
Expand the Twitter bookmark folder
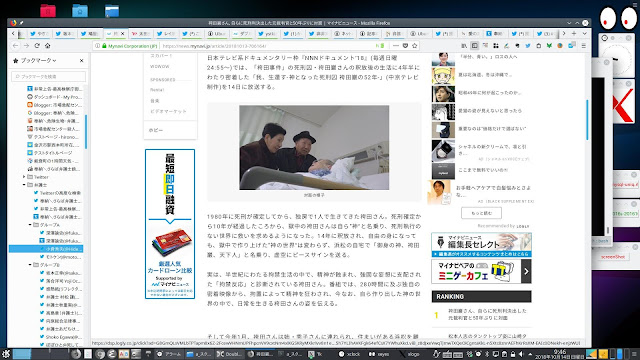pyautogui.click(x=24, y=177)
